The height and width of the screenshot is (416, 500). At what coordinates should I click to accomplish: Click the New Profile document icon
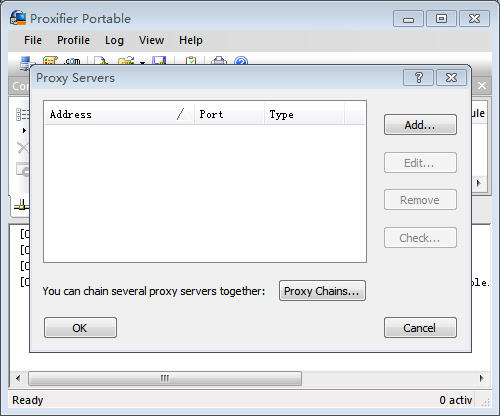tap(101, 61)
